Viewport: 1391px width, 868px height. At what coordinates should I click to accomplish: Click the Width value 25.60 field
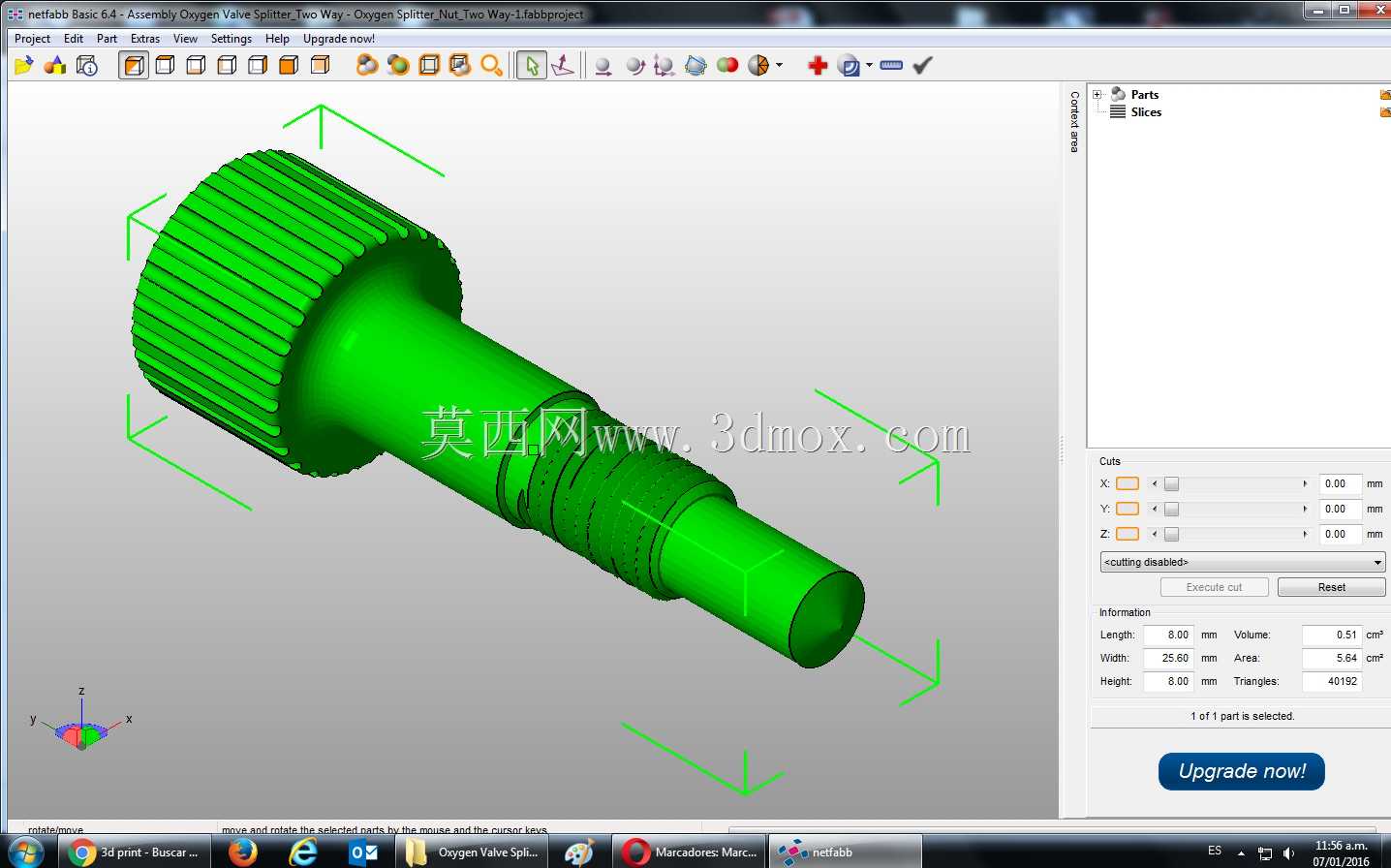(1168, 658)
